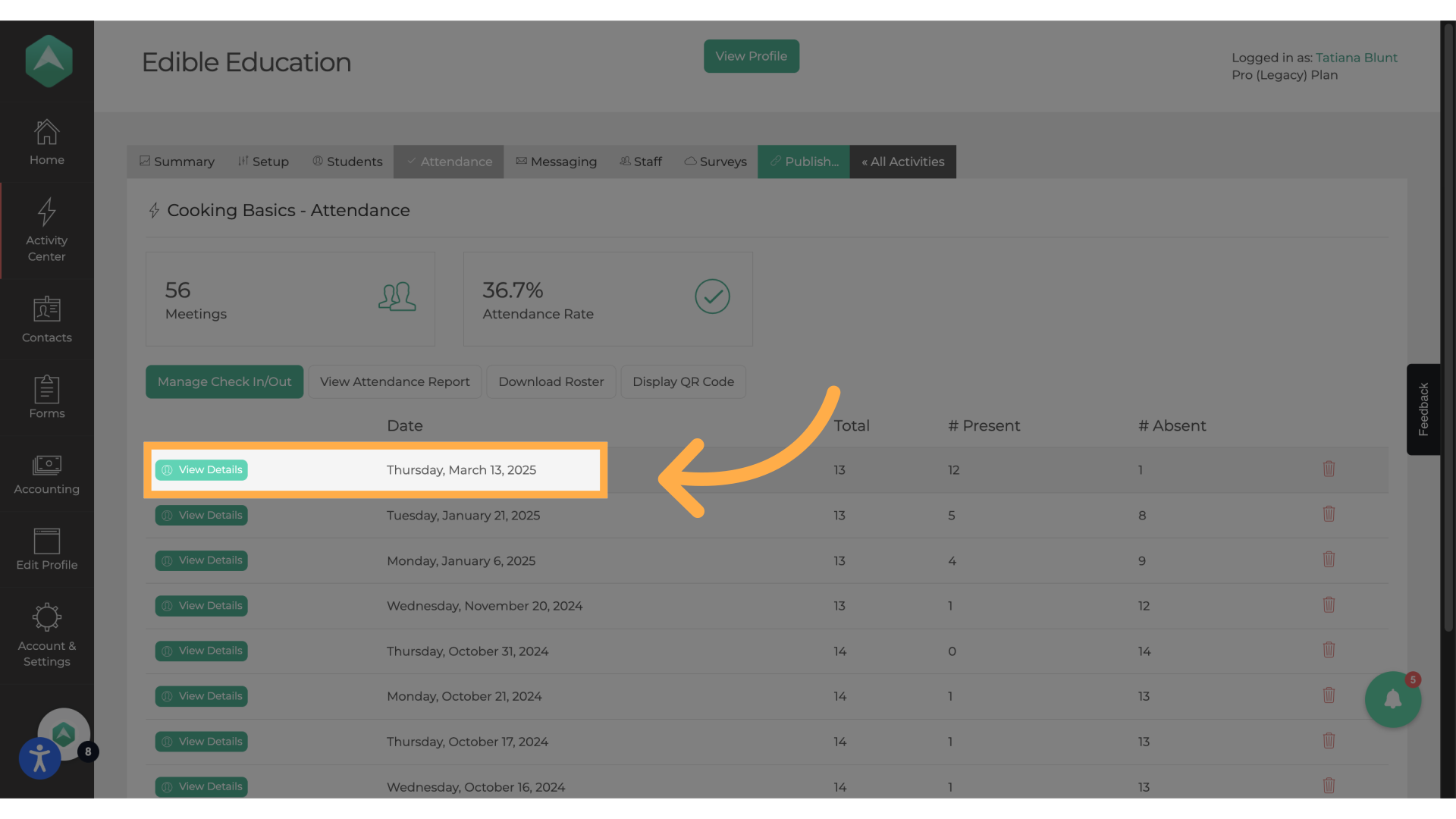
Task: View Details for October 31, 2024
Action: [x=202, y=651]
